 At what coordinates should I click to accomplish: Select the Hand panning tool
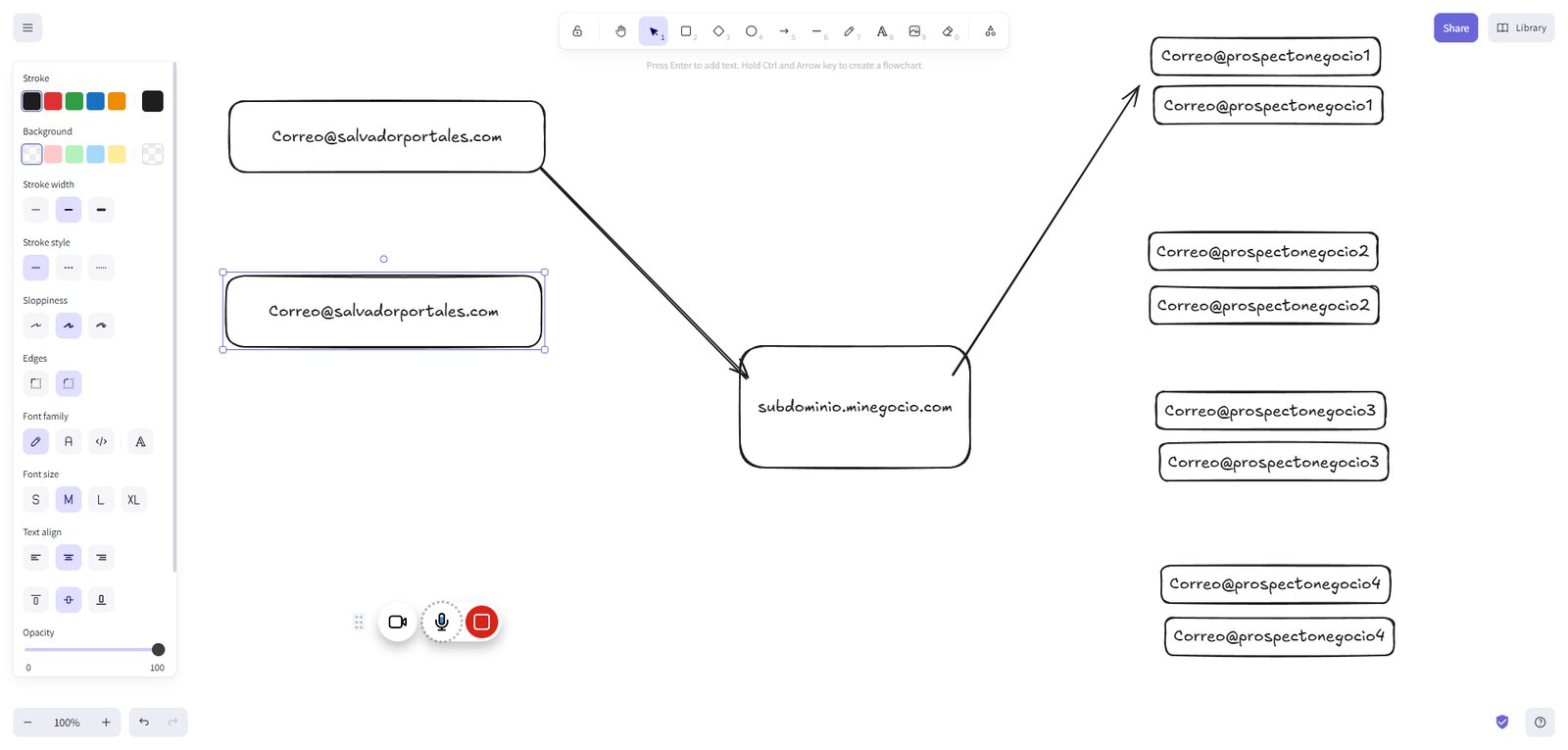620,31
